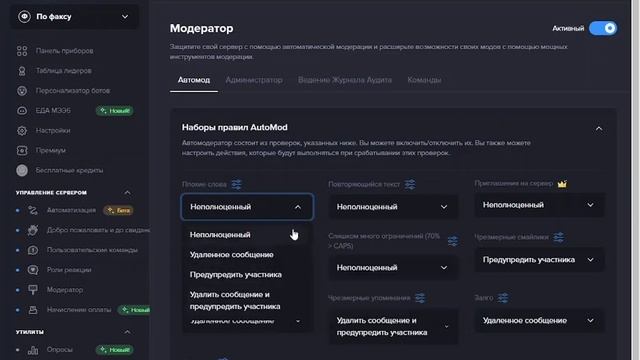
Task: Click the Автоматизация icon
Action: click(x=33, y=210)
